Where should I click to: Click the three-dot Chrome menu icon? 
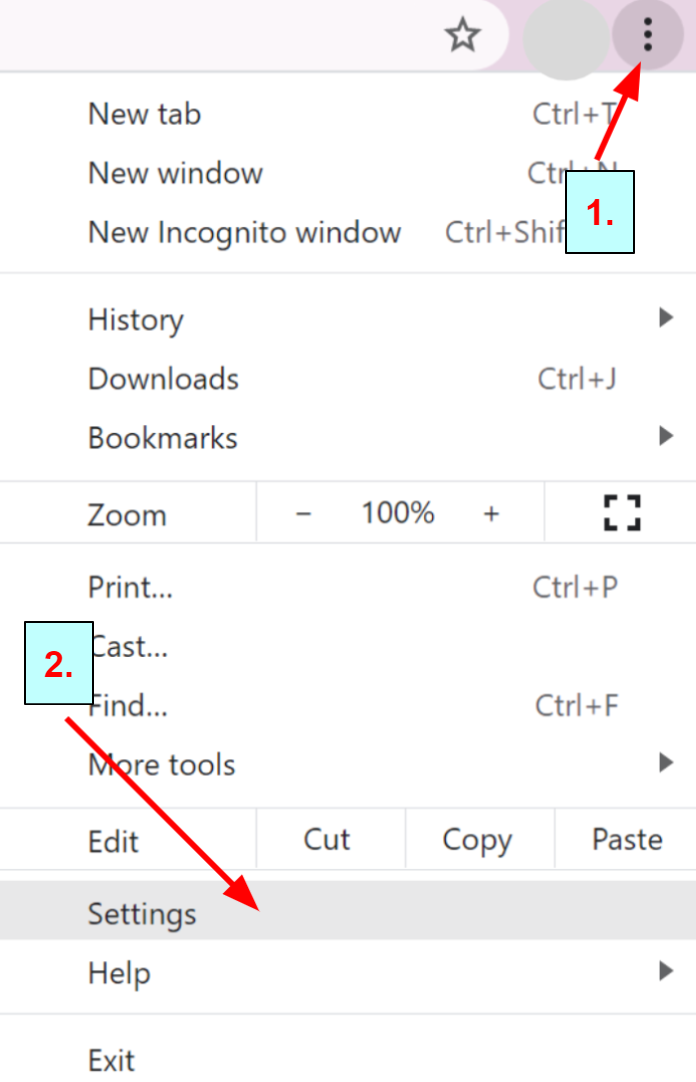(648, 36)
